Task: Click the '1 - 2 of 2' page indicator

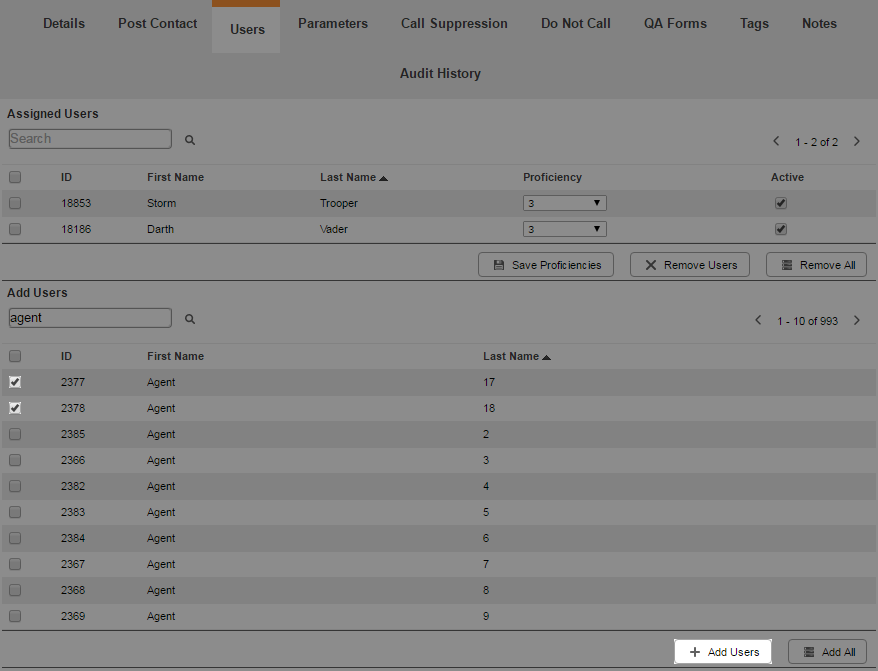Action: [x=816, y=142]
